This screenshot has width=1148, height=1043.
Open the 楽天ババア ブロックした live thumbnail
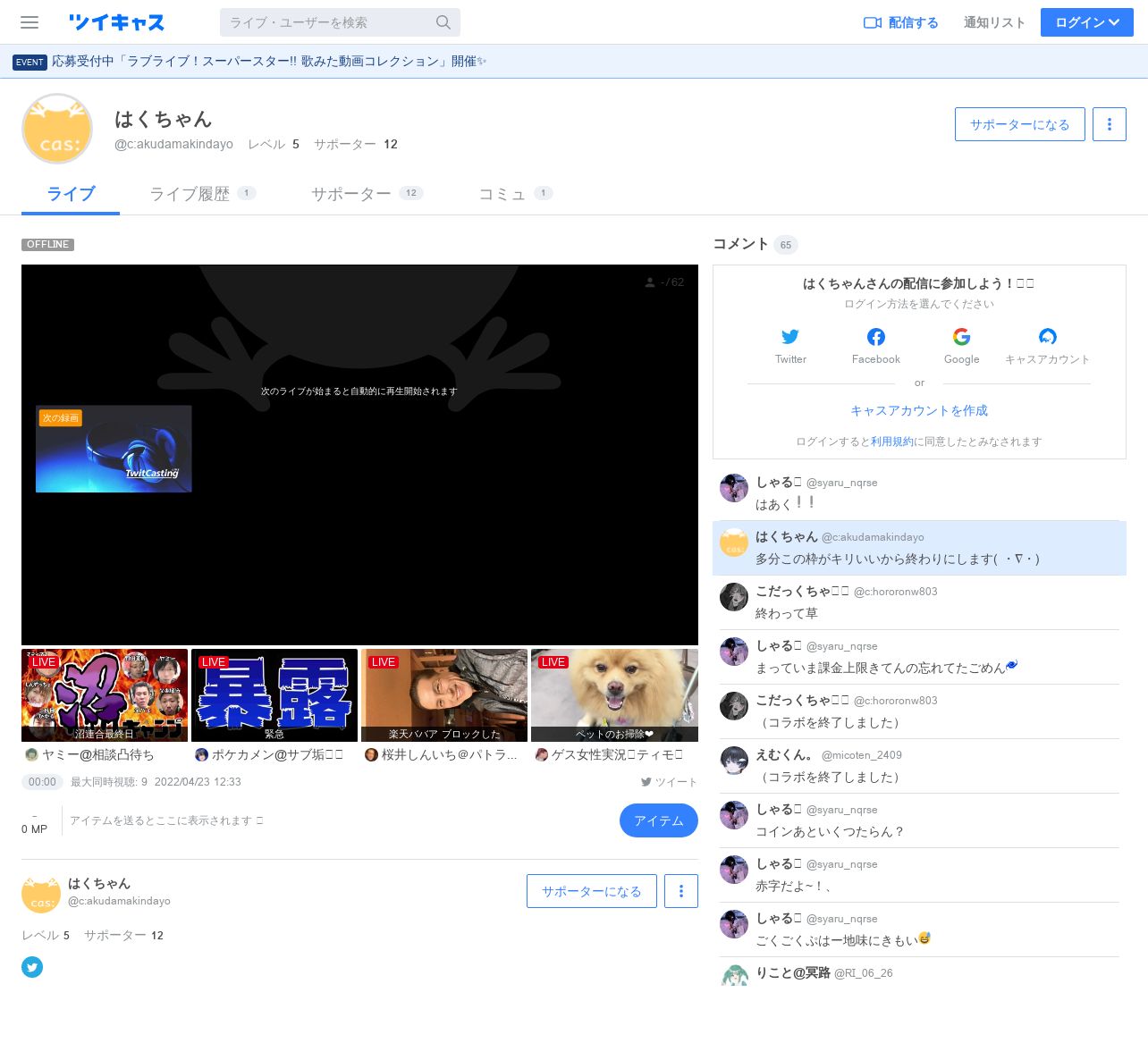tap(444, 695)
